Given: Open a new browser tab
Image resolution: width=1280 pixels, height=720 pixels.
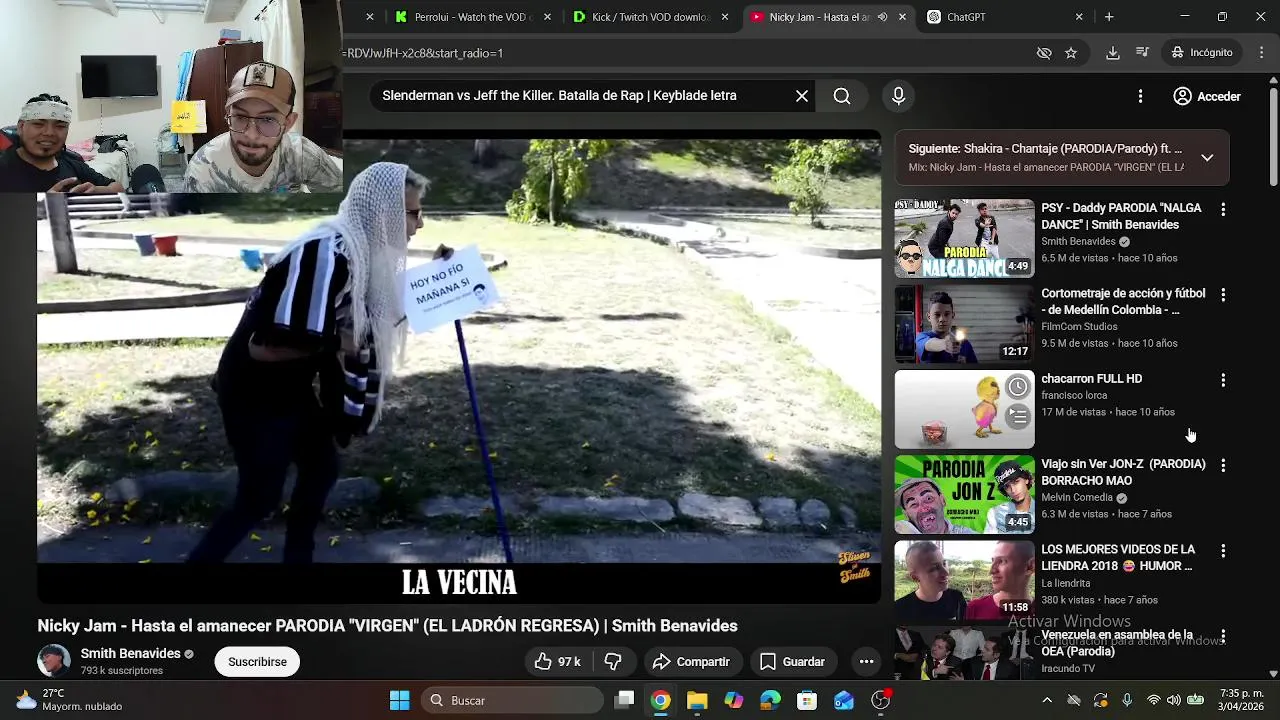Looking at the screenshot, I should coord(1109,17).
